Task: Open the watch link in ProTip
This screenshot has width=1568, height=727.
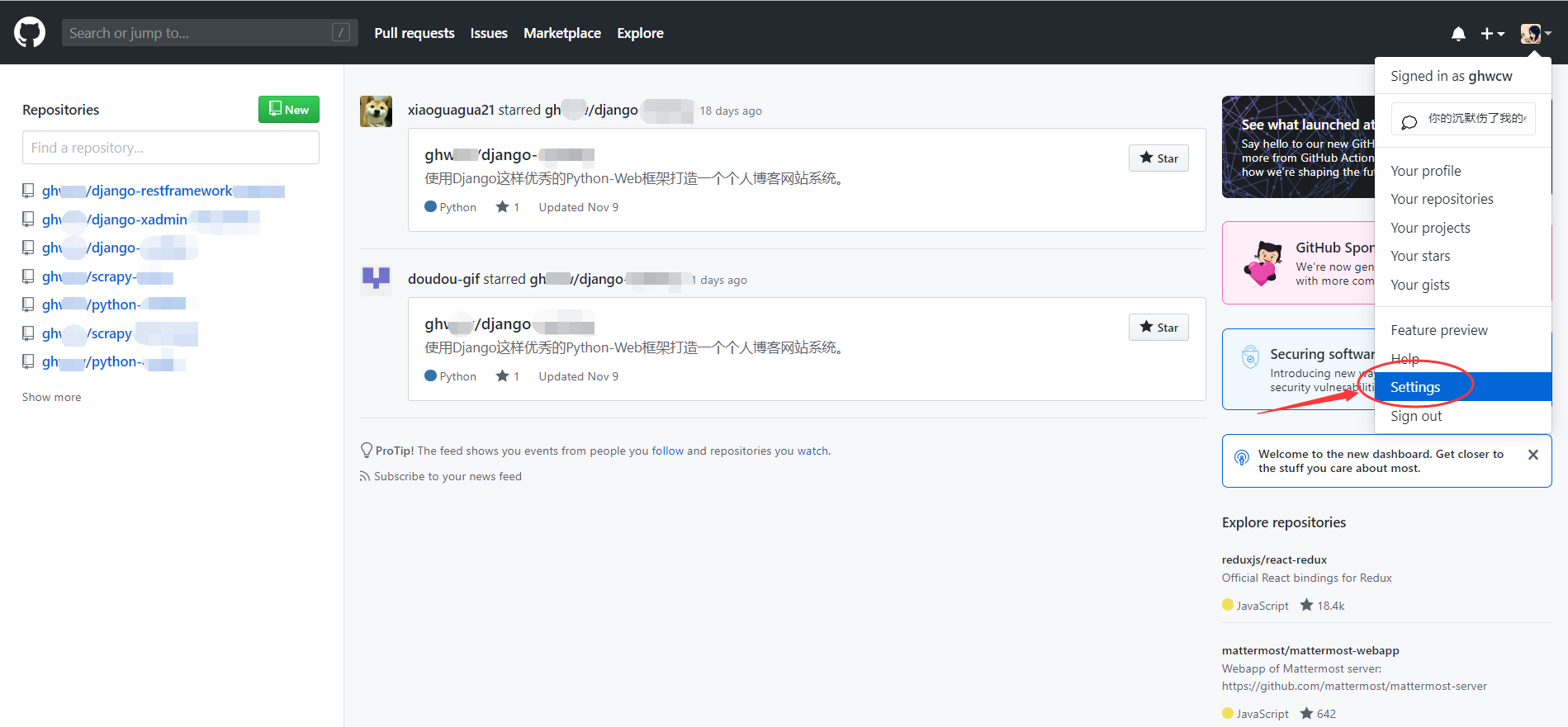Action: 812,451
